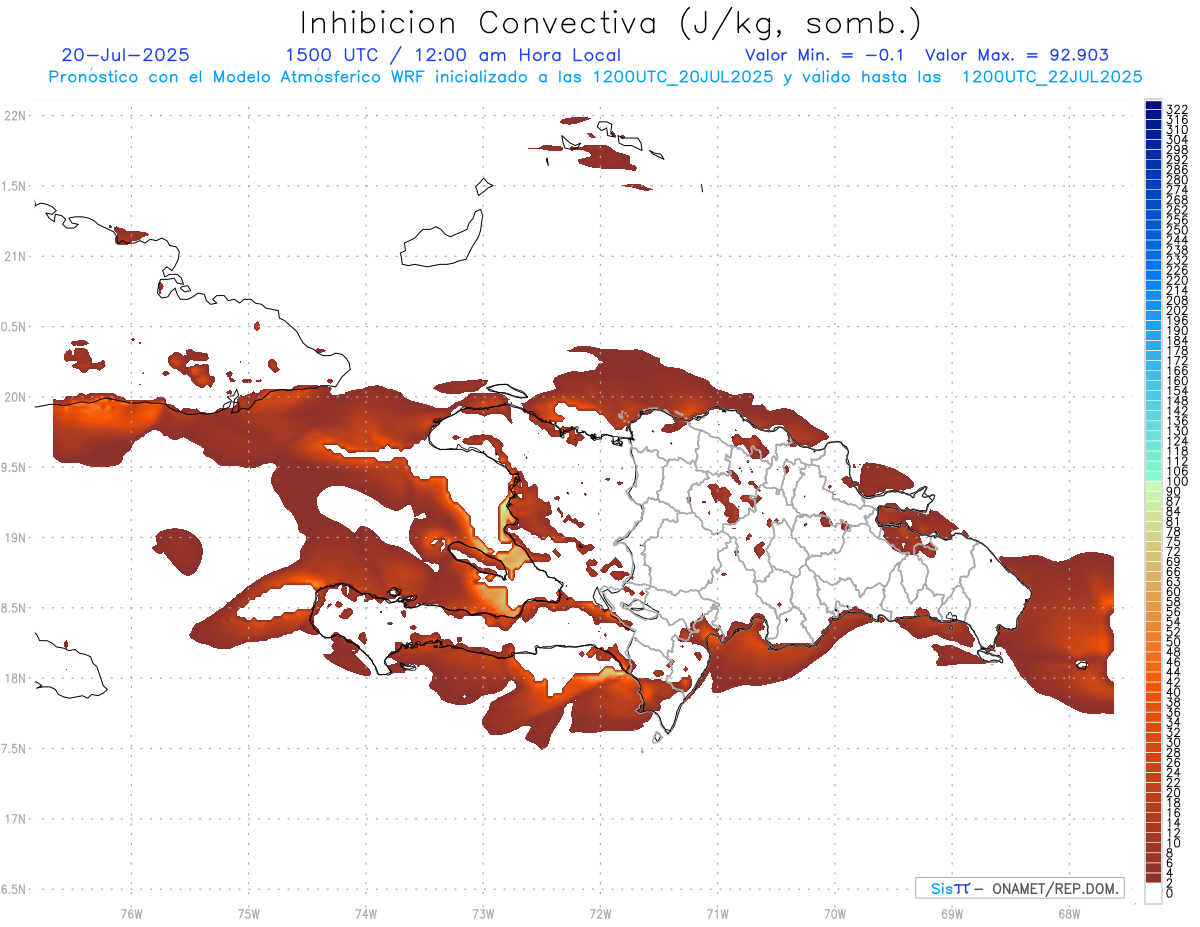The height and width of the screenshot is (927, 1200).
Task: Click the '69W' longitude label
Action: click(x=952, y=913)
